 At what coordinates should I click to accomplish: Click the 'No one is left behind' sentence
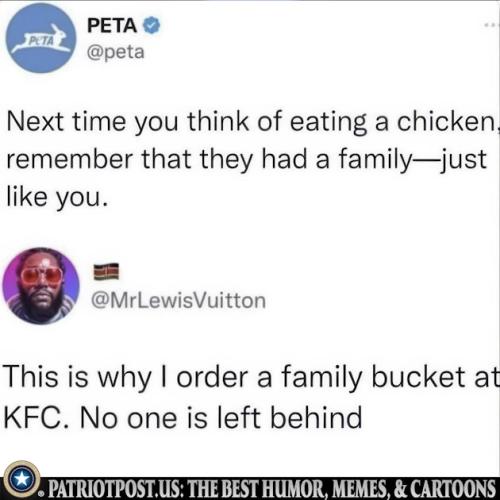(x=221, y=418)
